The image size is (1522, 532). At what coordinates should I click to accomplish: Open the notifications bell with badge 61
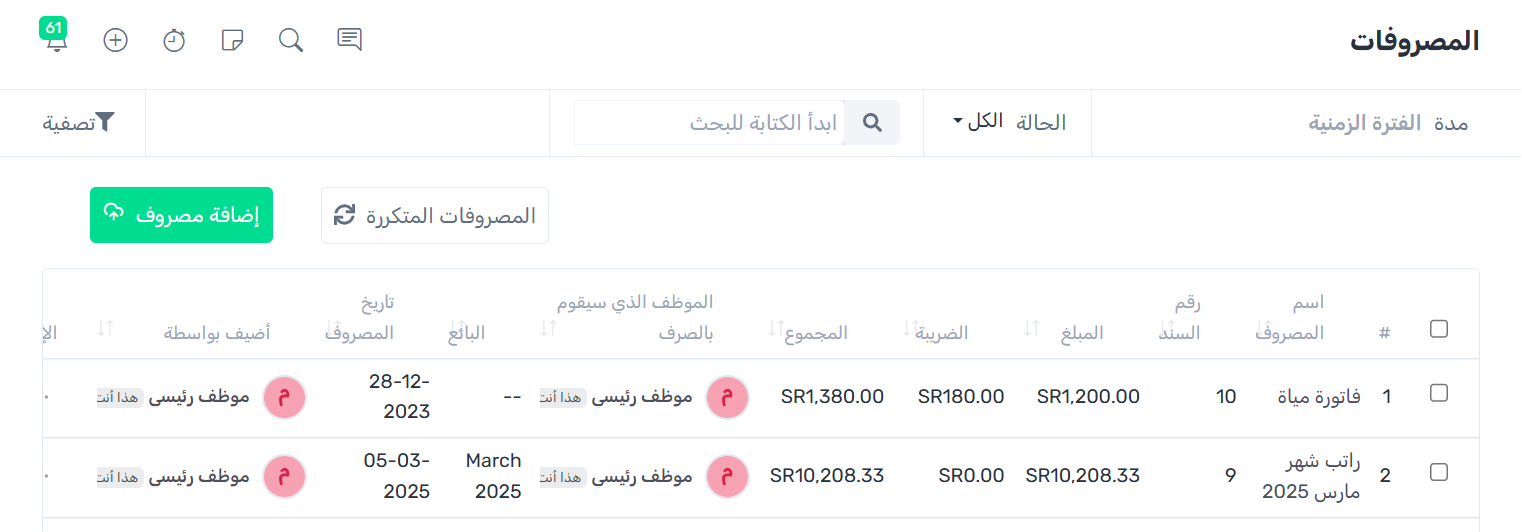[57, 40]
